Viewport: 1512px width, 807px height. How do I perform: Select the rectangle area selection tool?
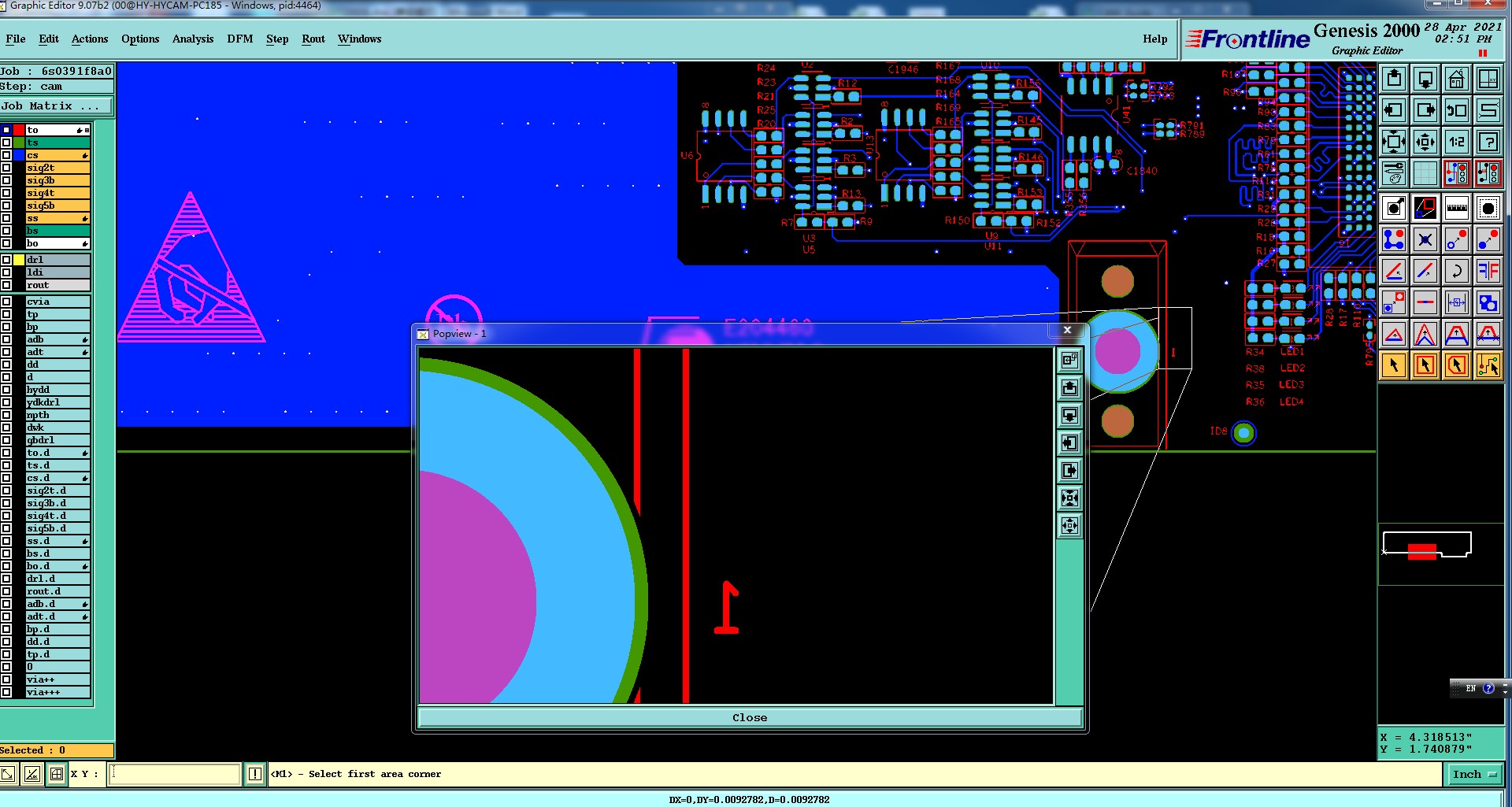(1425, 365)
